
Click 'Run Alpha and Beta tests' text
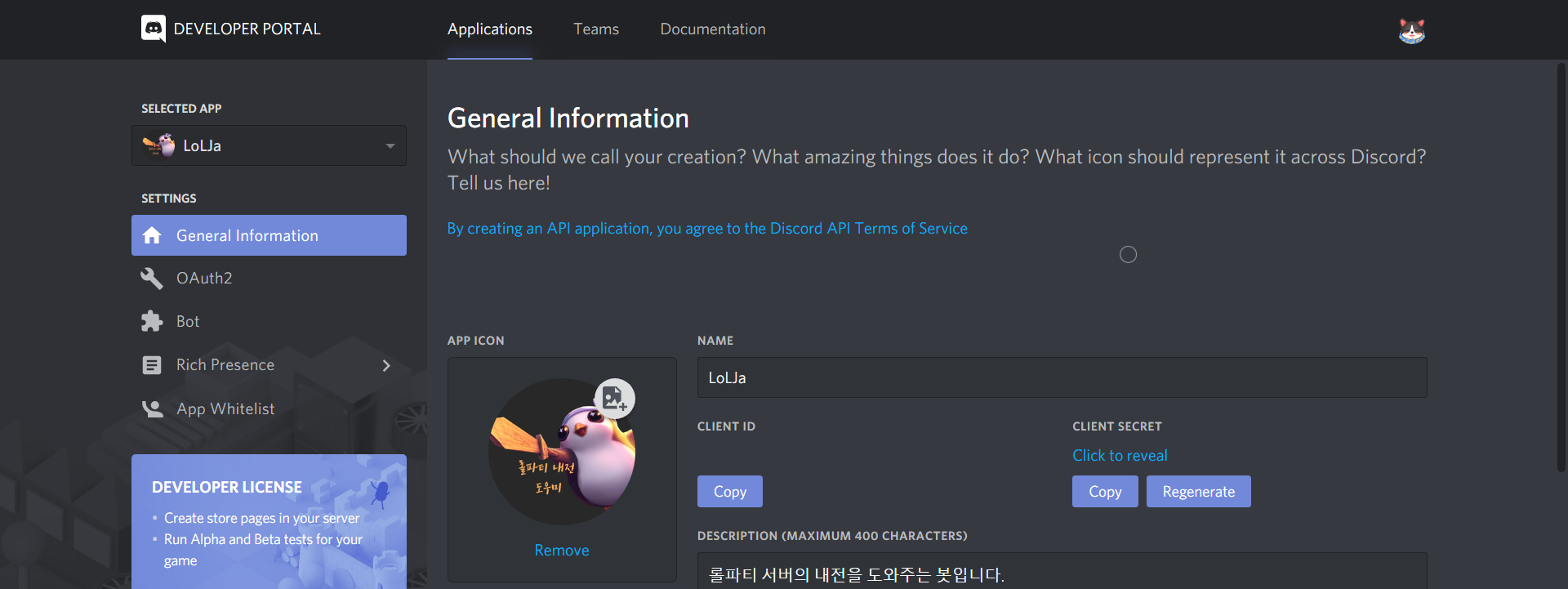263,550
